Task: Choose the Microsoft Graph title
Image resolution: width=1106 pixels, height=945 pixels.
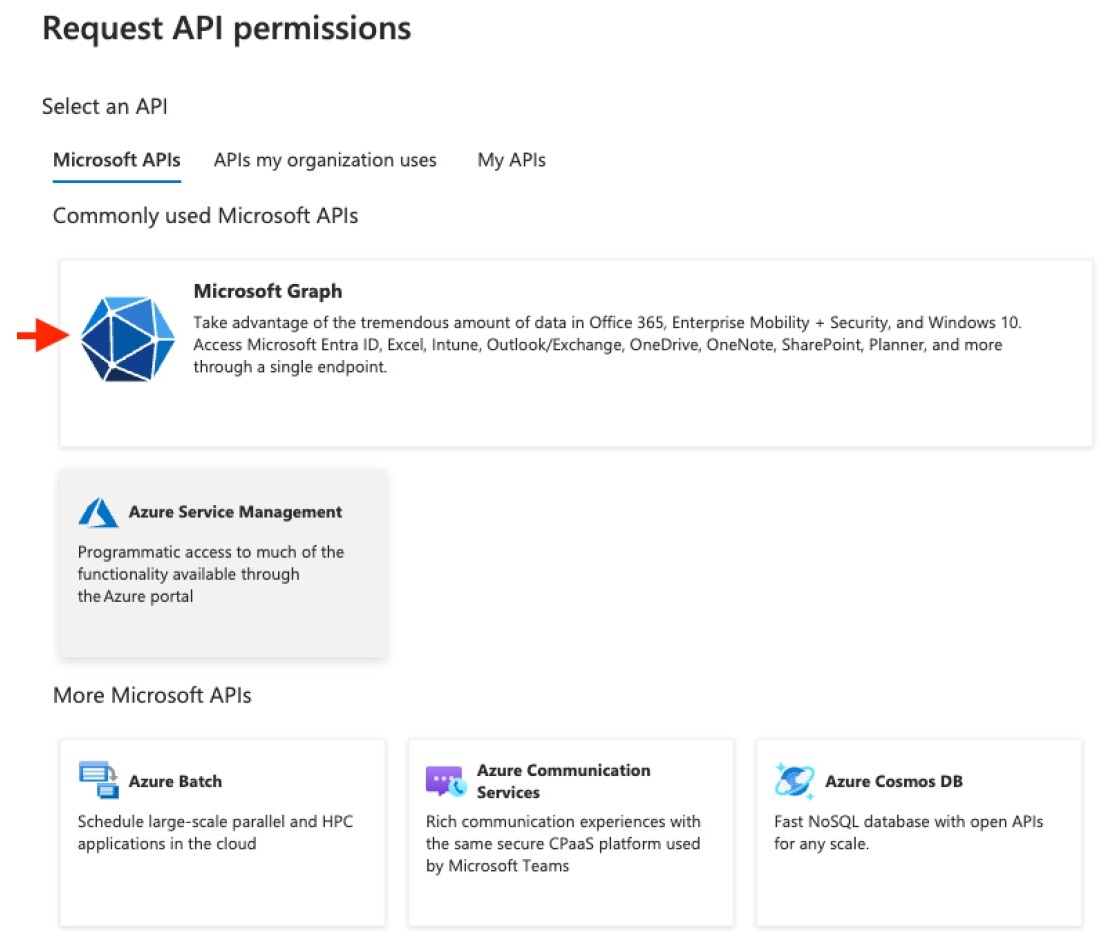Action: click(x=268, y=291)
